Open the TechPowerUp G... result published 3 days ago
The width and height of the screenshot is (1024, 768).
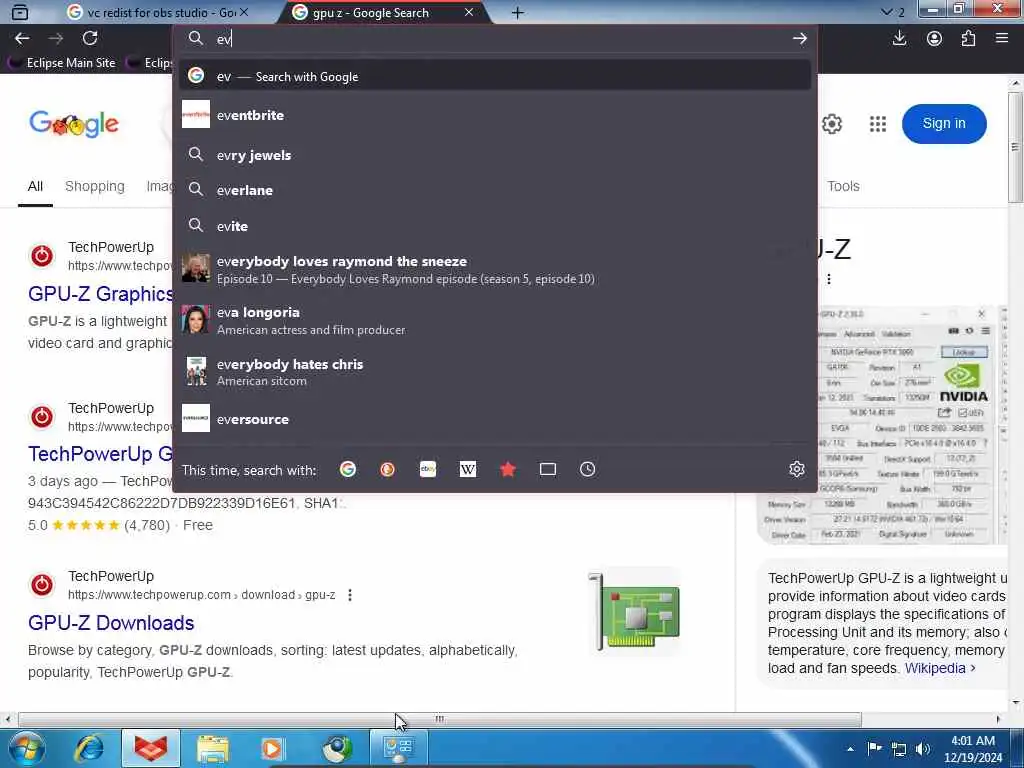point(101,453)
